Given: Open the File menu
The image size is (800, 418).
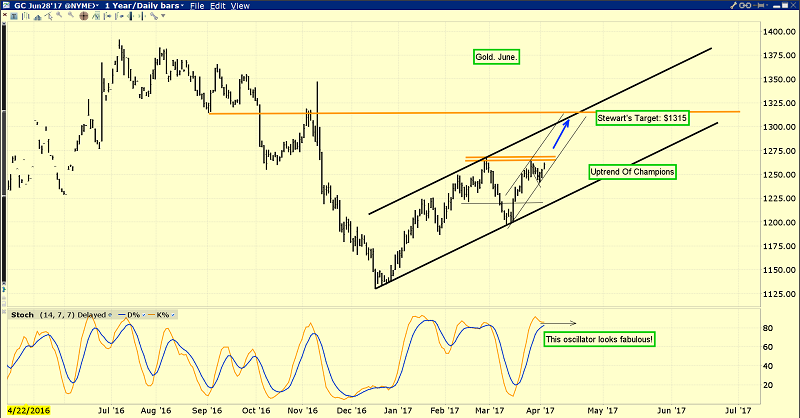Looking at the screenshot, I should pyautogui.click(x=197, y=6).
